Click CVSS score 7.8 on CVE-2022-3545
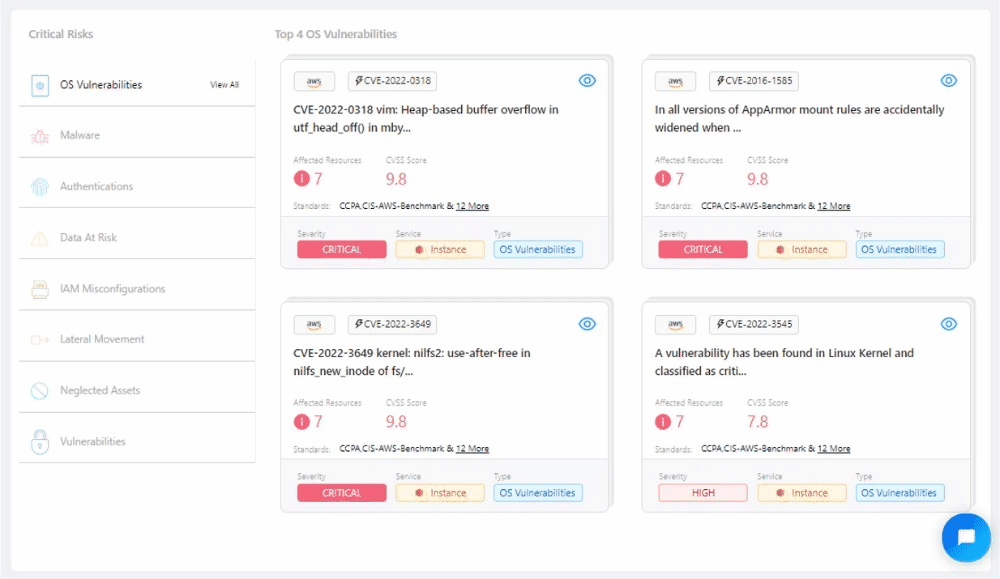 (x=758, y=421)
